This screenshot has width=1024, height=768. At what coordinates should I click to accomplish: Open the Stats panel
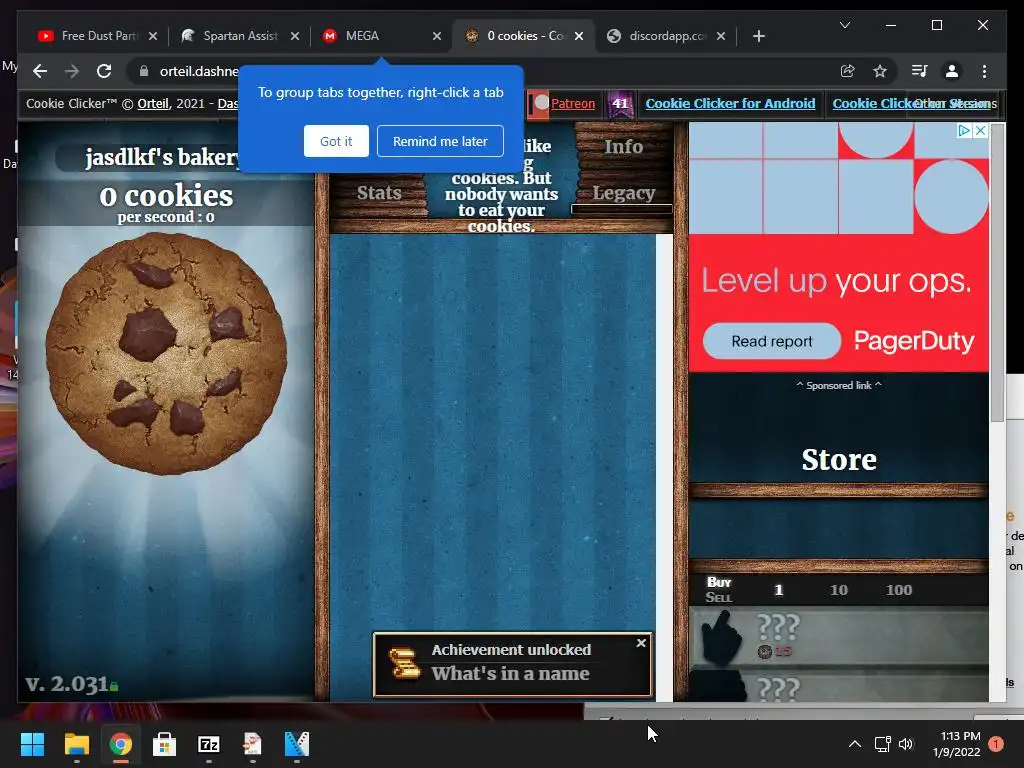tap(379, 193)
